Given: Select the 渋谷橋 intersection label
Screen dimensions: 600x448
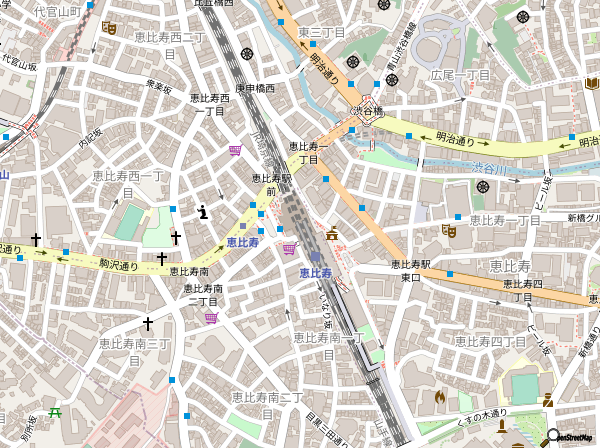Looking at the screenshot, I should pos(367,111).
